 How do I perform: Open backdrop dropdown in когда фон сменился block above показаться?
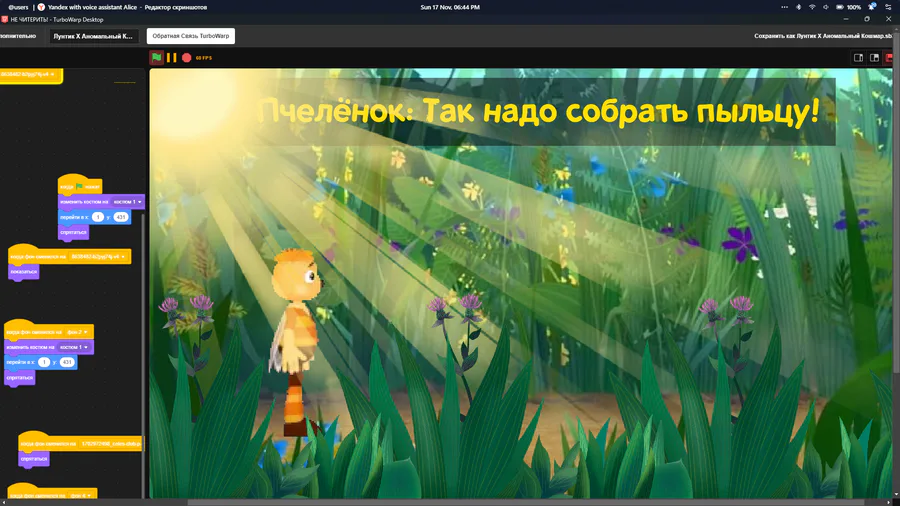coord(99,256)
